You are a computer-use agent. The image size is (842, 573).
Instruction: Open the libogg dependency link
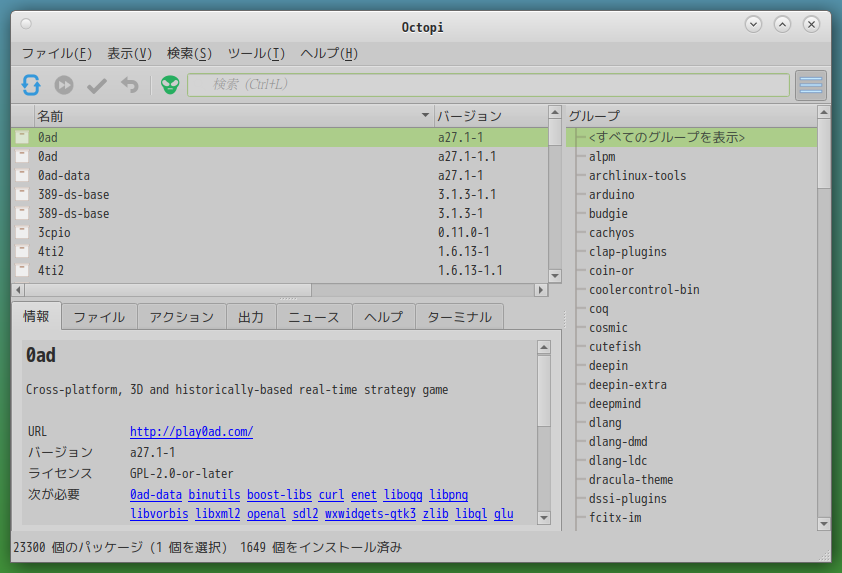[403, 495]
